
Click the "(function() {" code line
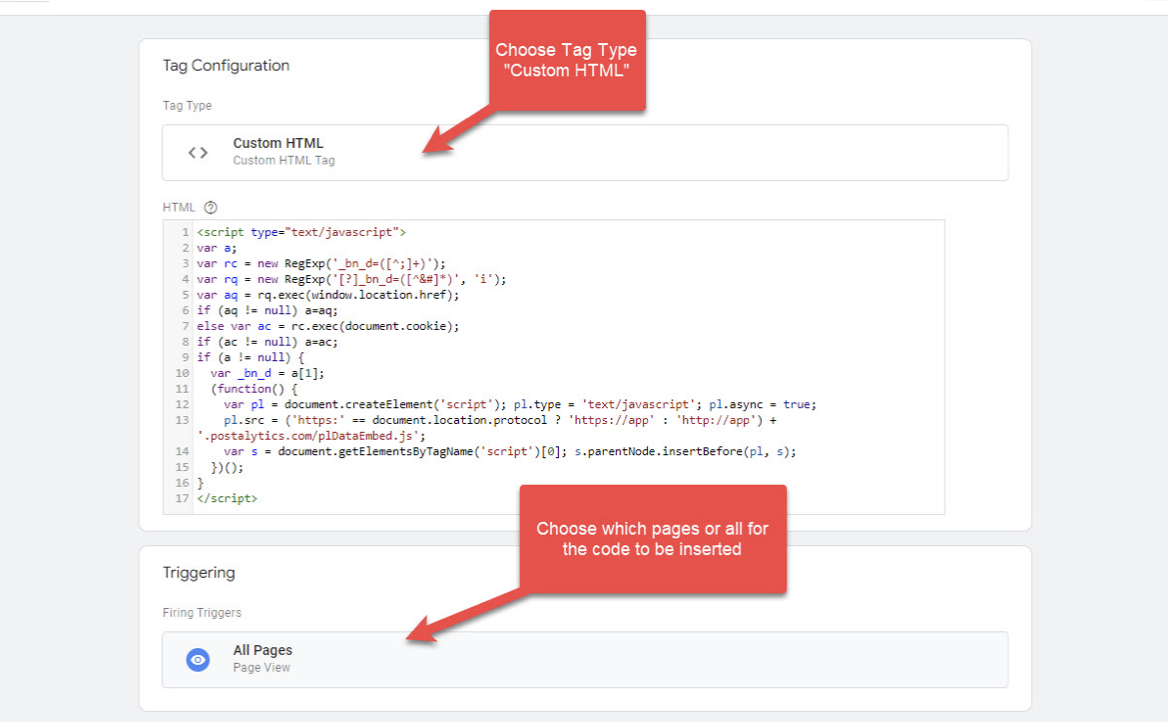click(x=254, y=389)
